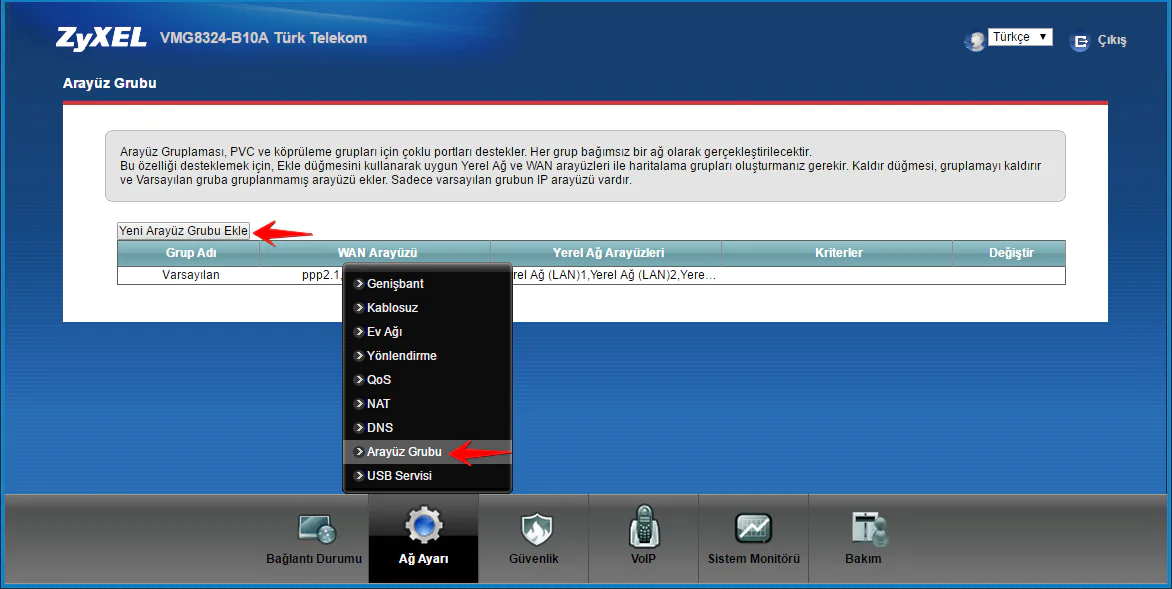Select Kablosuz from the popup menu
Screen dimensions: 1172x589
point(392,308)
